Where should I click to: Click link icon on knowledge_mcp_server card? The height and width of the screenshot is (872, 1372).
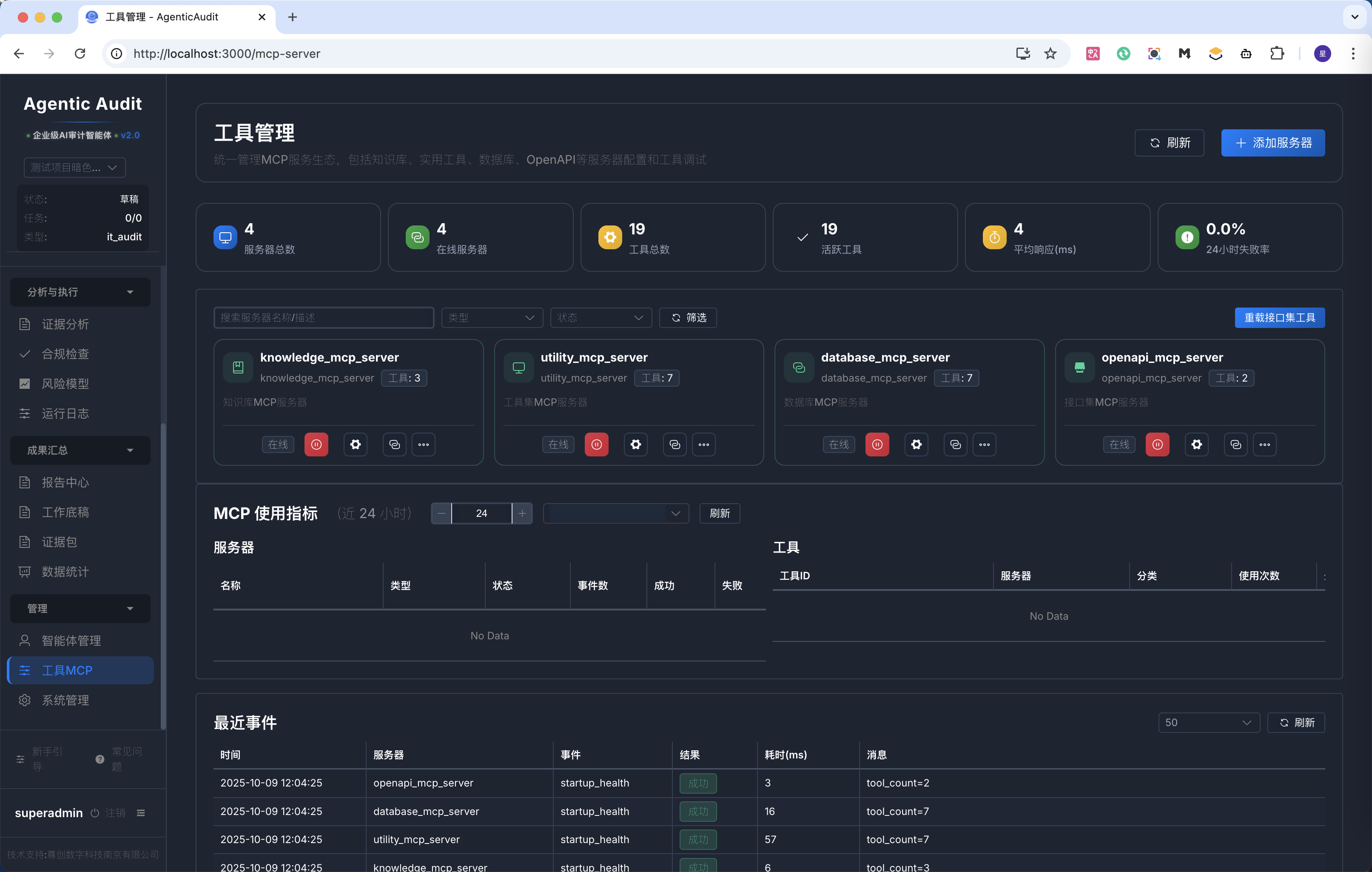pos(394,445)
